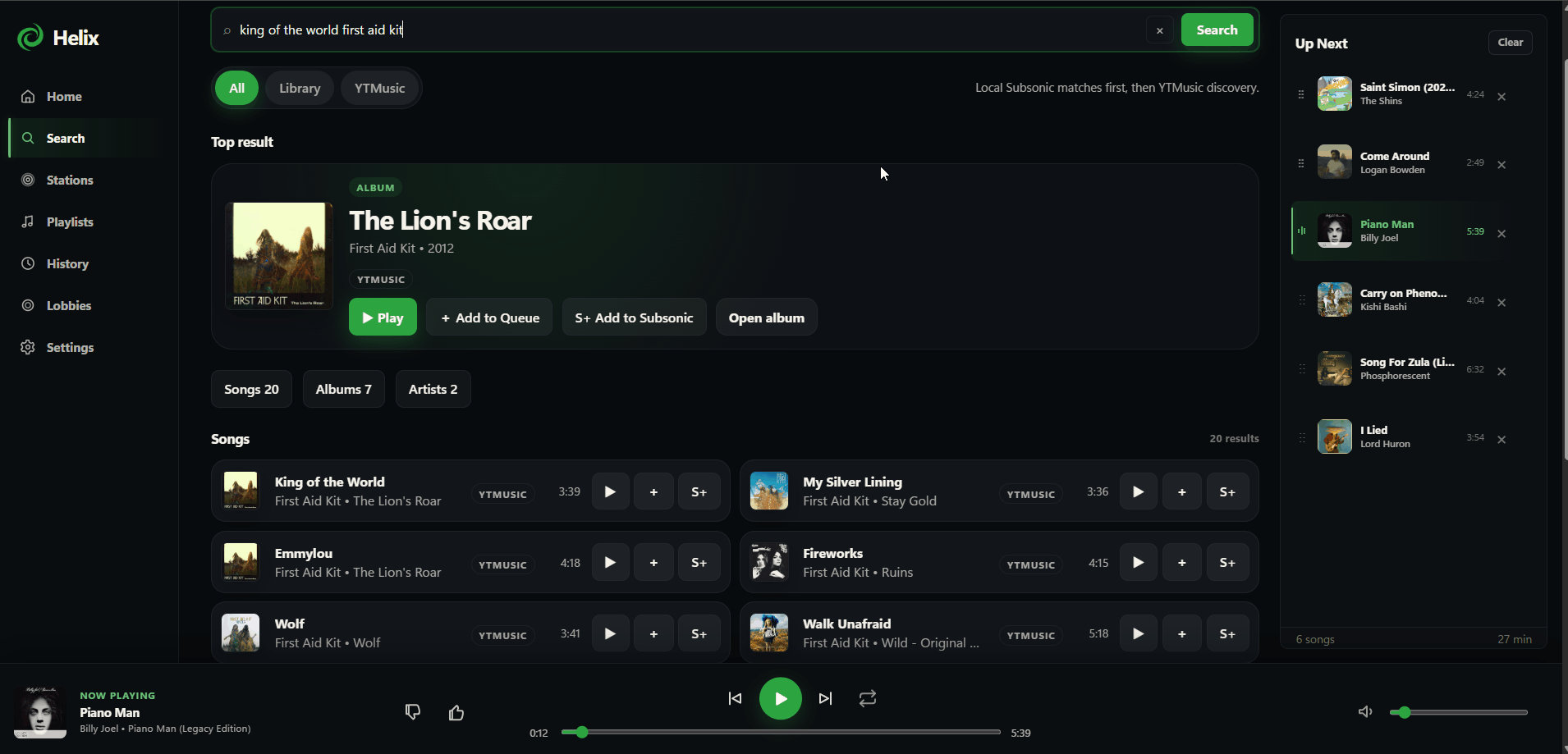This screenshot has height=754, width=1568.
Task: Dislike the currently playing song
Action: [x=413, y=712]
